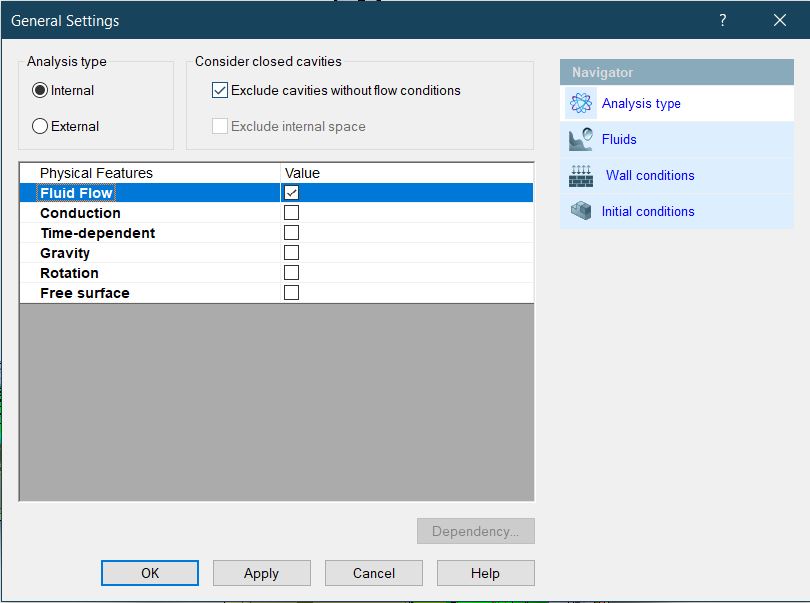
Task: Check the Time-dependent option
Action: tap(291, 233)
